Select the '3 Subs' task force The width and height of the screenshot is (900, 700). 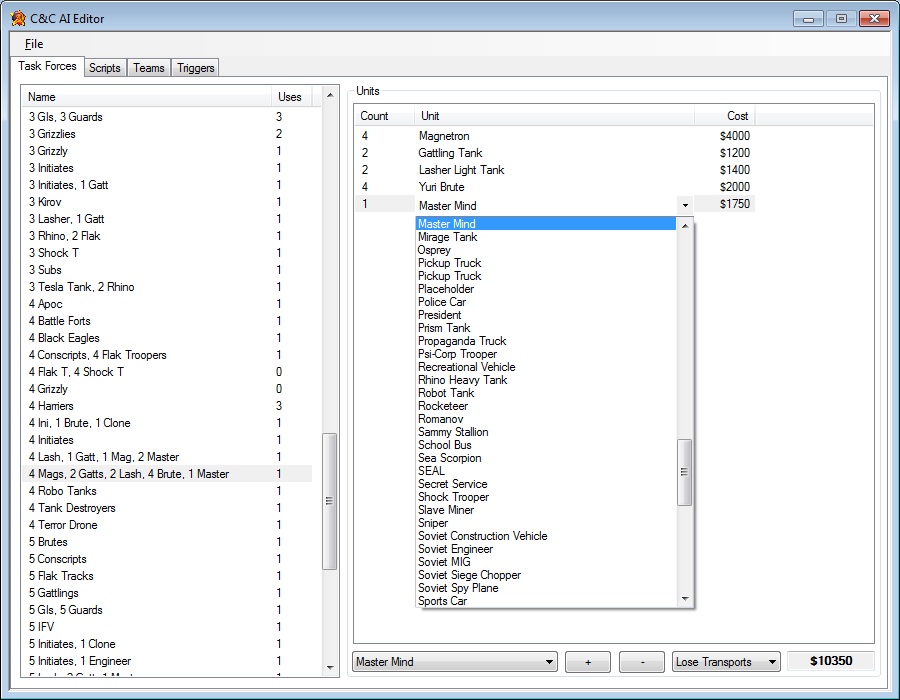click(x=167, y=270)
